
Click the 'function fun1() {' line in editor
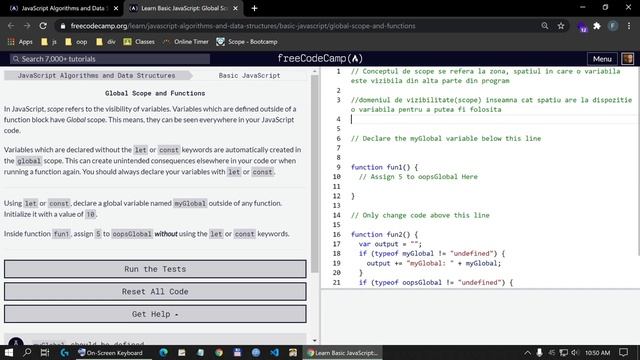[384, 167]
